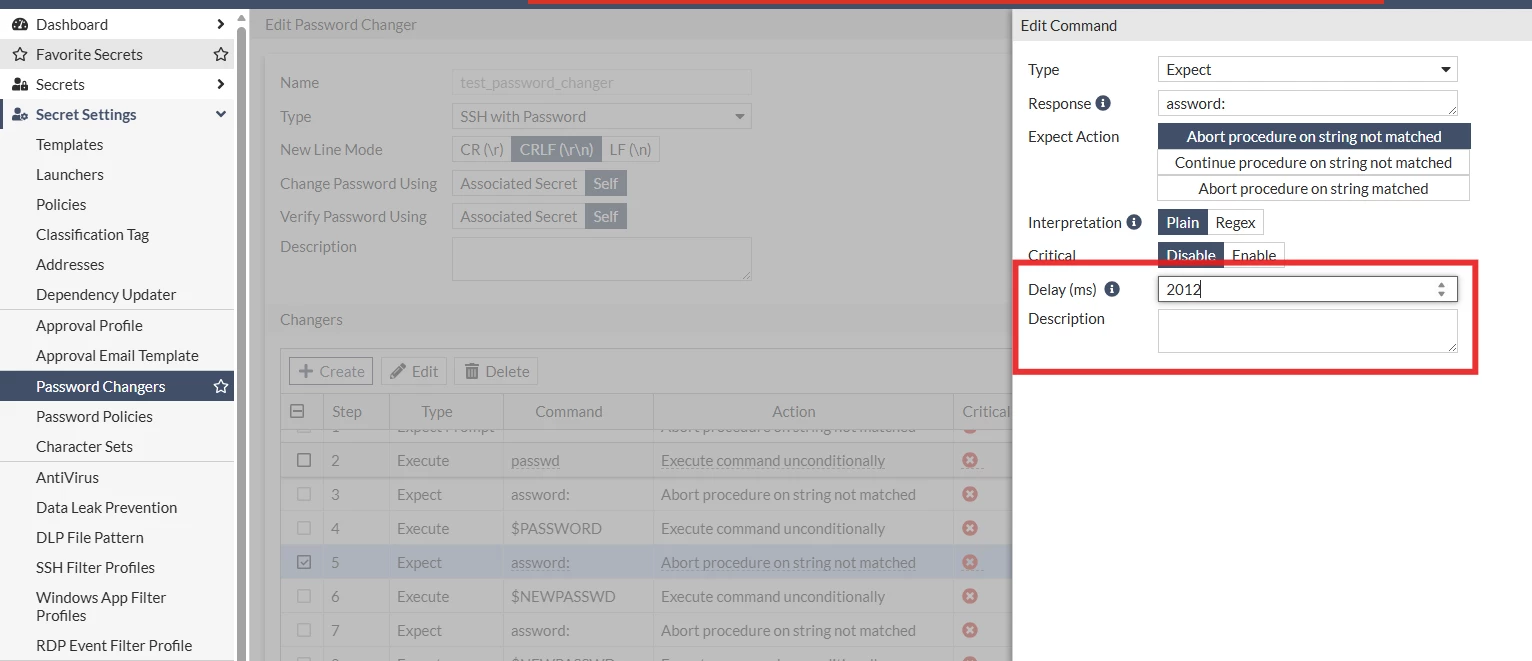Image resolution: width=1532 pixels, height=661 pixels.
Task: Click the Favorite Secrets star outline icon
Action: 19,54
